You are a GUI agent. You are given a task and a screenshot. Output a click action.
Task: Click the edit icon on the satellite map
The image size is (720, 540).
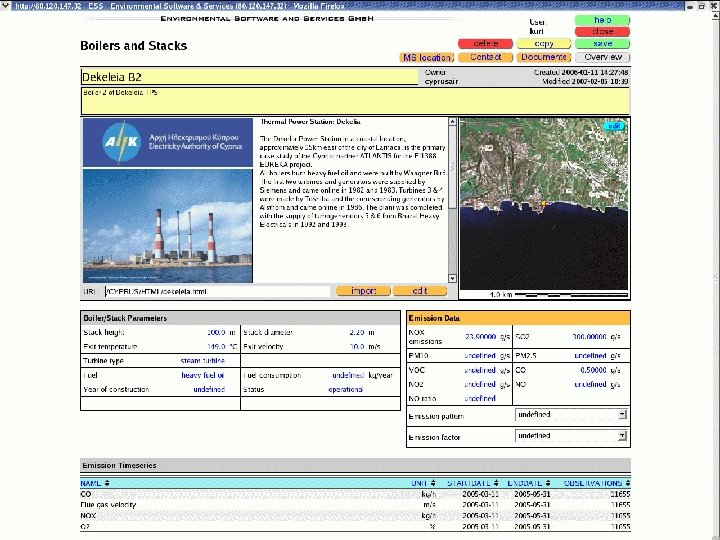[615, 126]
